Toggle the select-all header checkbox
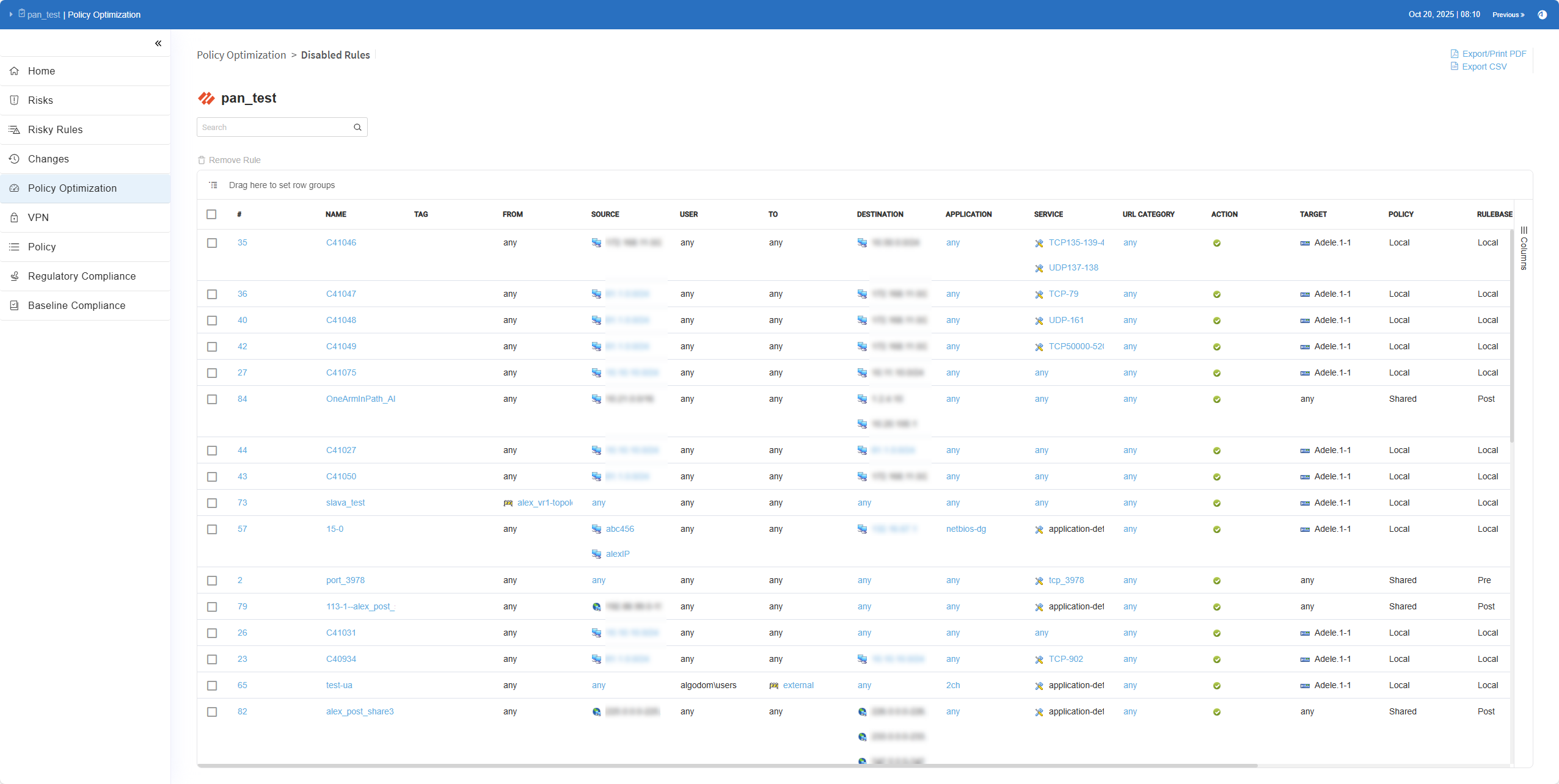1559x784 pixels. [x=211, y=214]
